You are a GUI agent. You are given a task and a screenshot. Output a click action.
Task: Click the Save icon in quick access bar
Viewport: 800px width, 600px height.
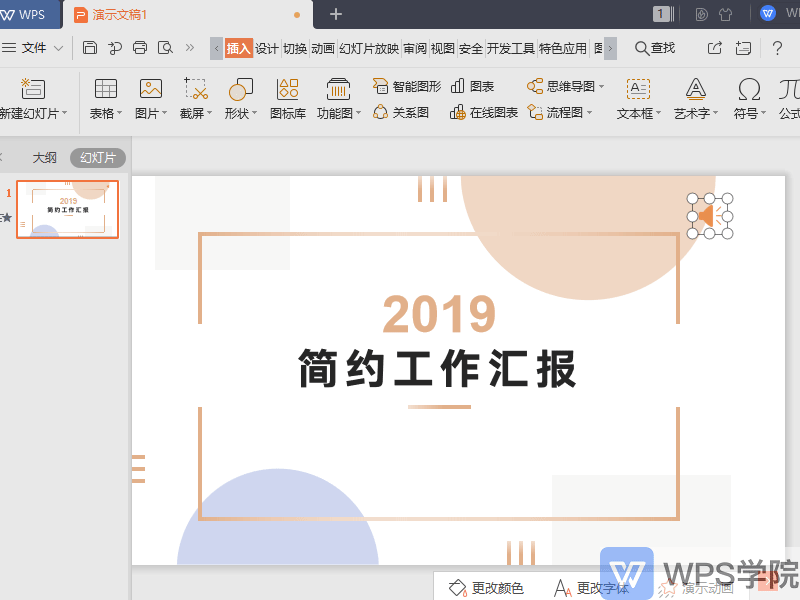point(89,47)
